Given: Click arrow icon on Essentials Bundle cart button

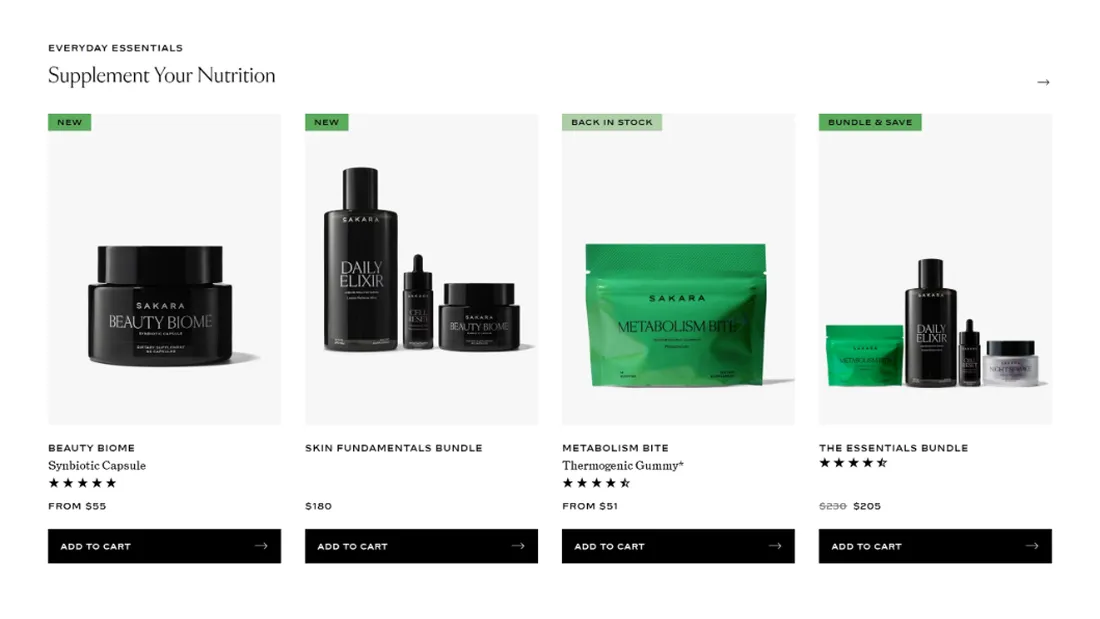Looking at the screenshot, I should (1031, 546).
